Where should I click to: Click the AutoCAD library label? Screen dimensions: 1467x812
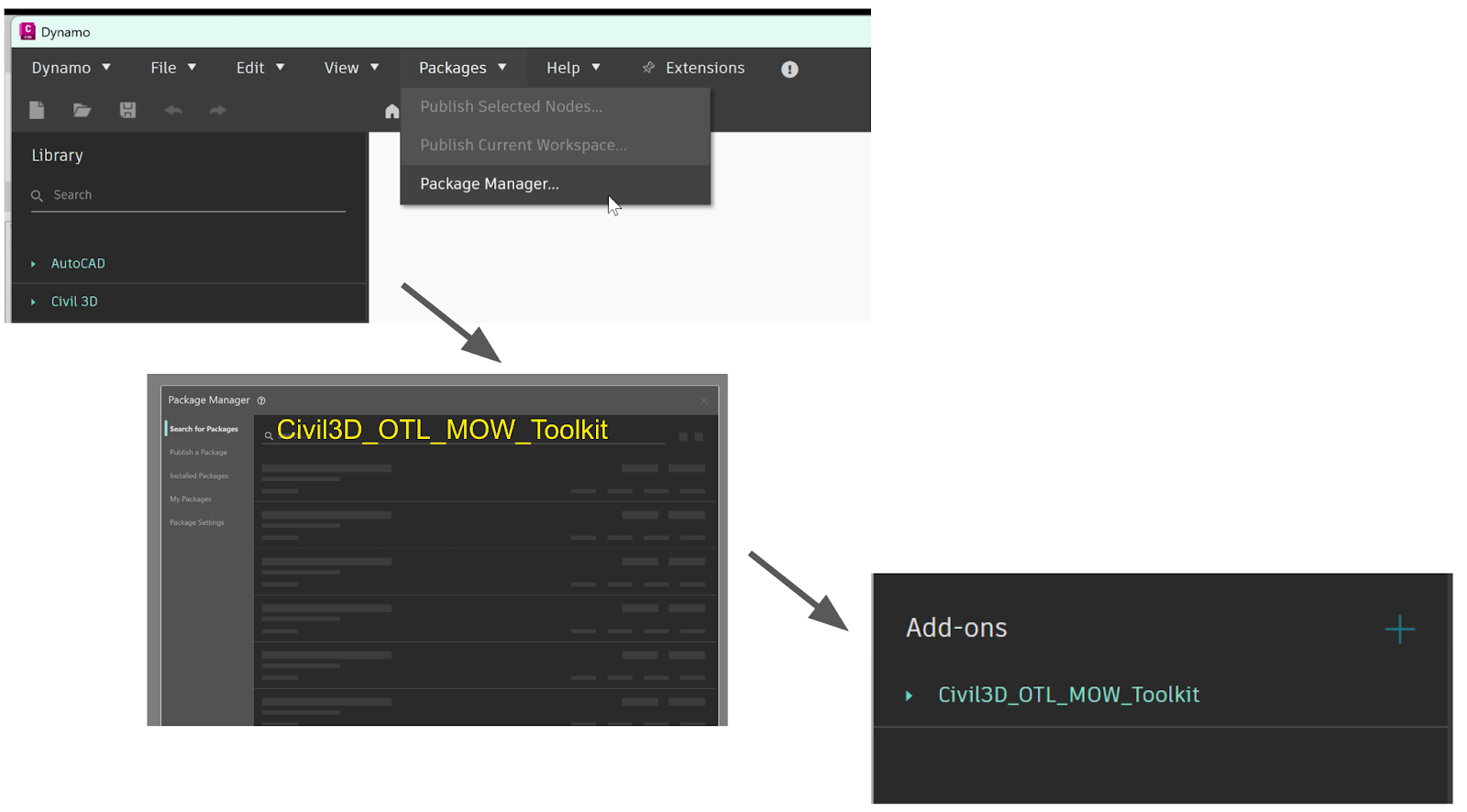pyautogui.click(x=78, y=264)
